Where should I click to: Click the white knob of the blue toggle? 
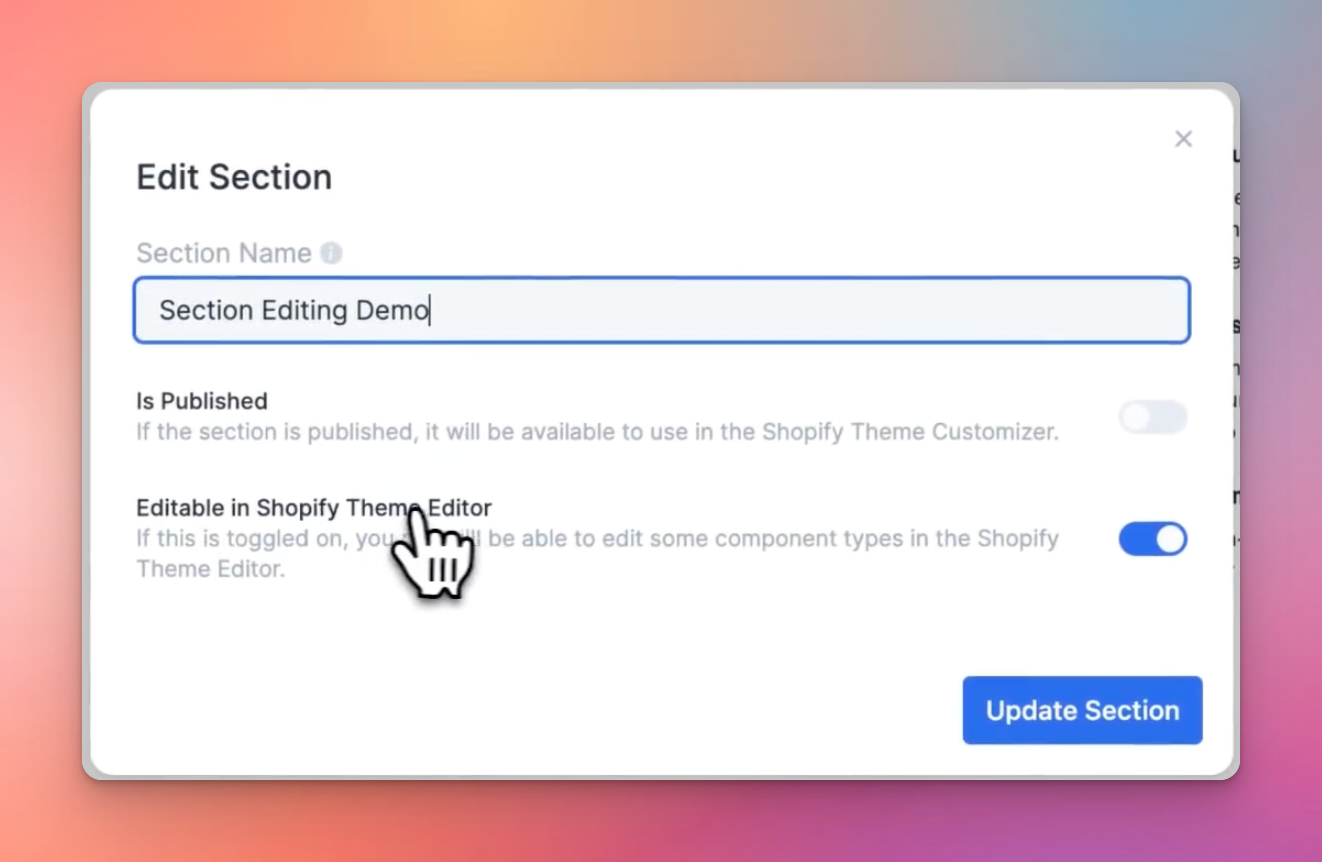click(1170, 539)
